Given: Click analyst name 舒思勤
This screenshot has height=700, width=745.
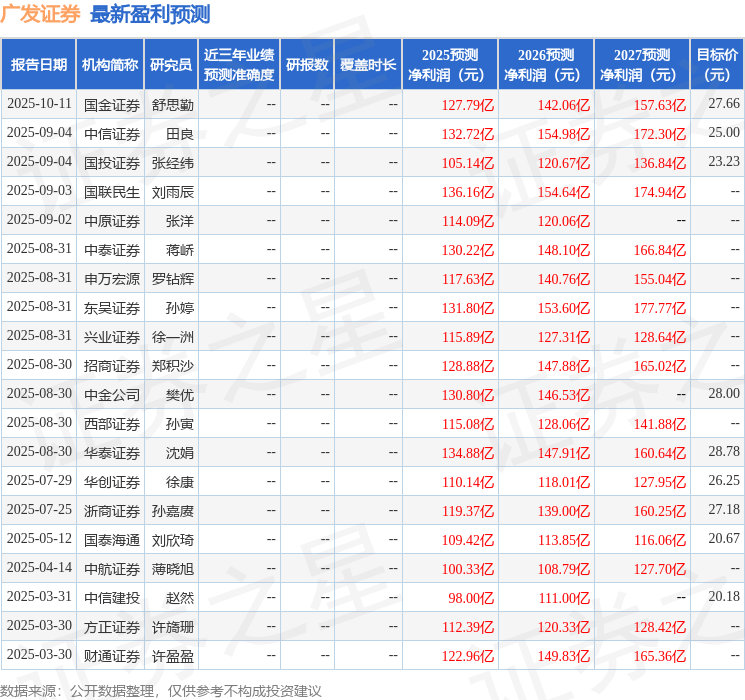Looking at the screenshot, I should 172,105.
